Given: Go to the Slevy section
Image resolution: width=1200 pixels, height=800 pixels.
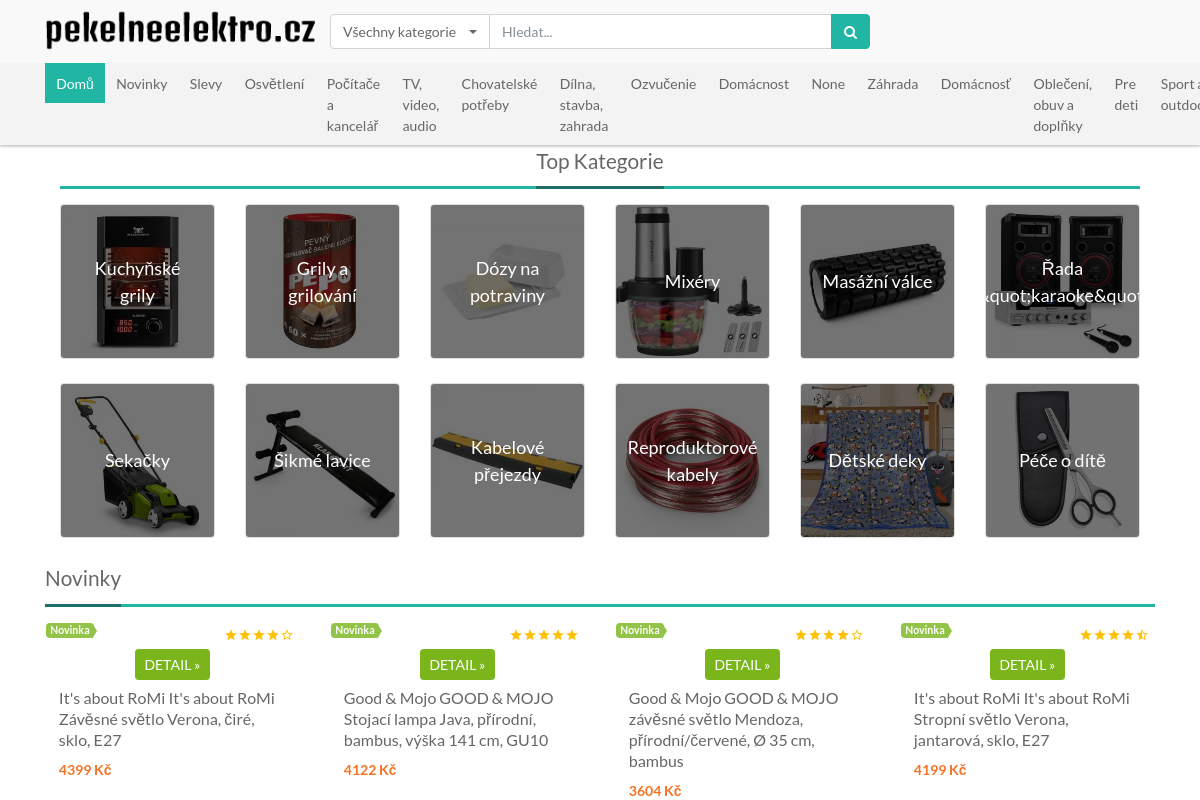Looking at the screenshot, I should tap(206, 84).
